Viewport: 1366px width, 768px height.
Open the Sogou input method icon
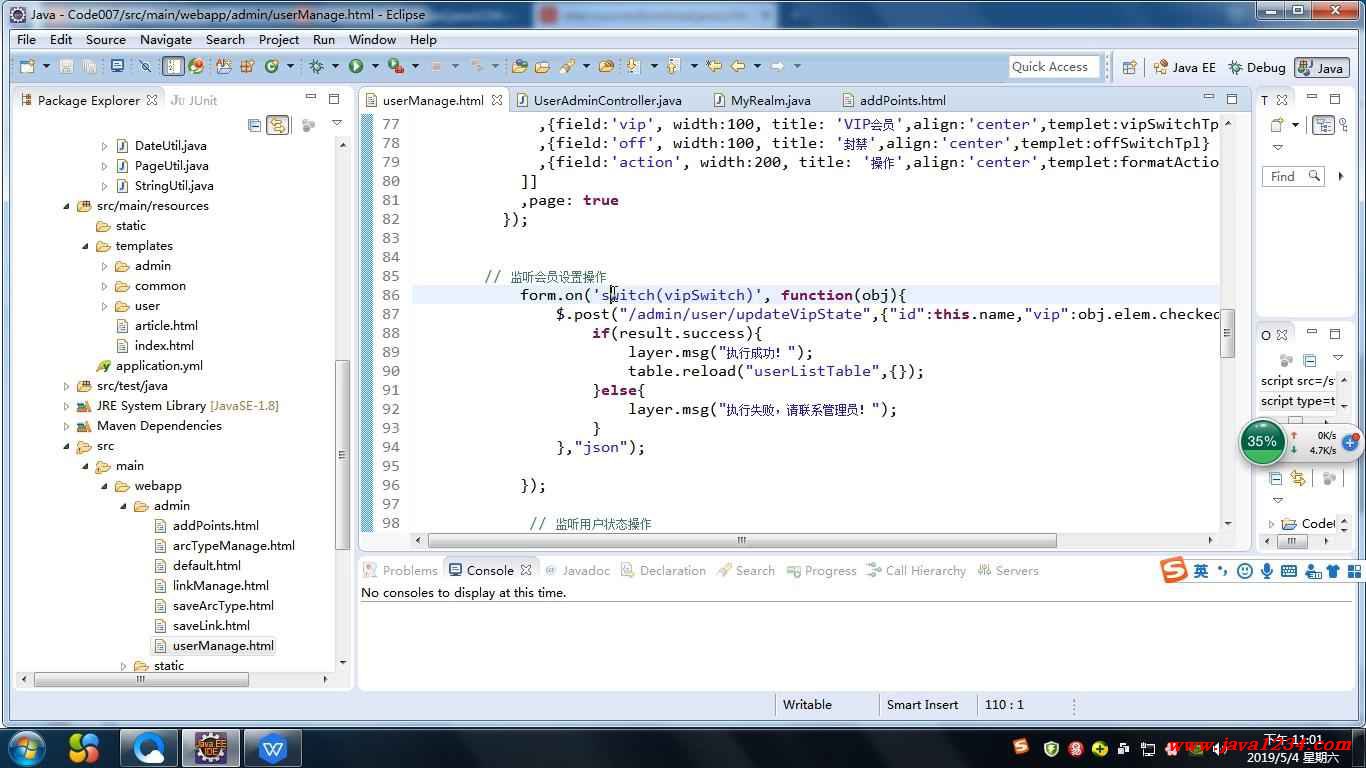click(1174, 571)
